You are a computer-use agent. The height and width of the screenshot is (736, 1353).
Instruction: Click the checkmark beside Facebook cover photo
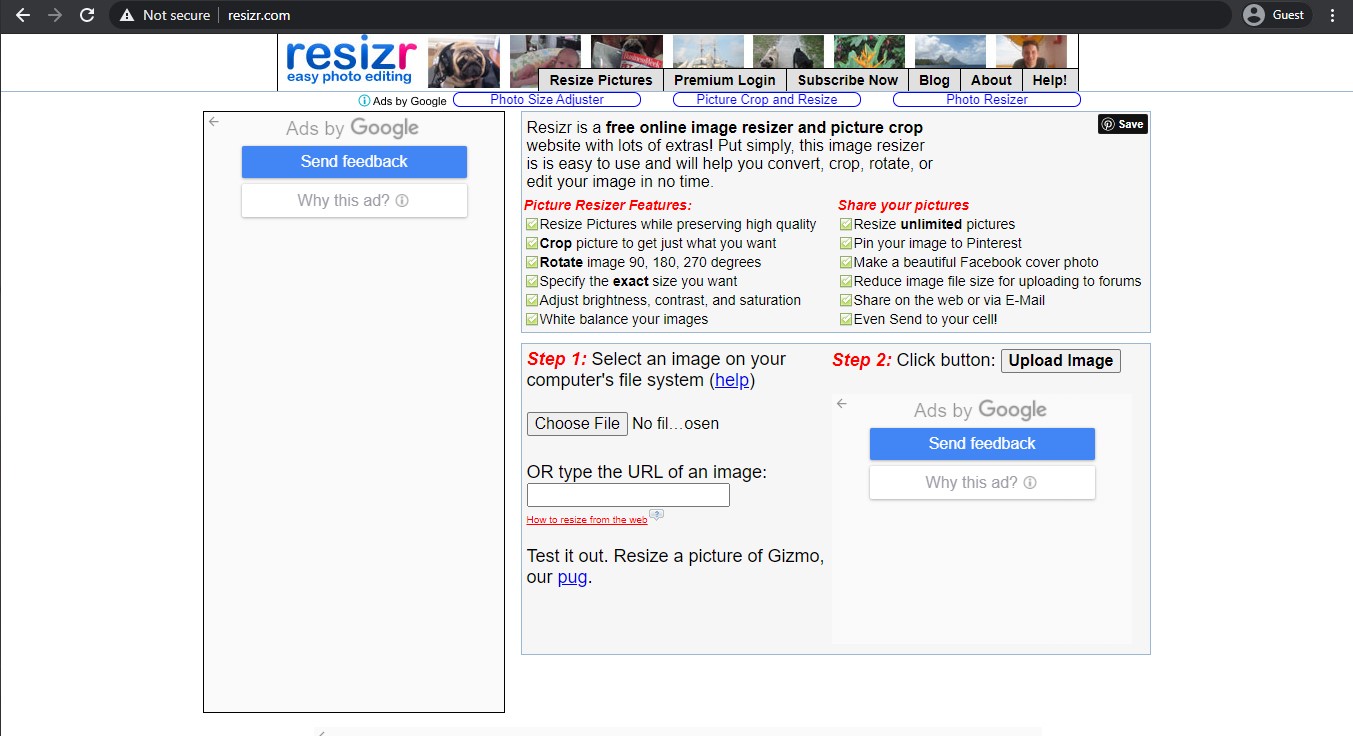846,263
